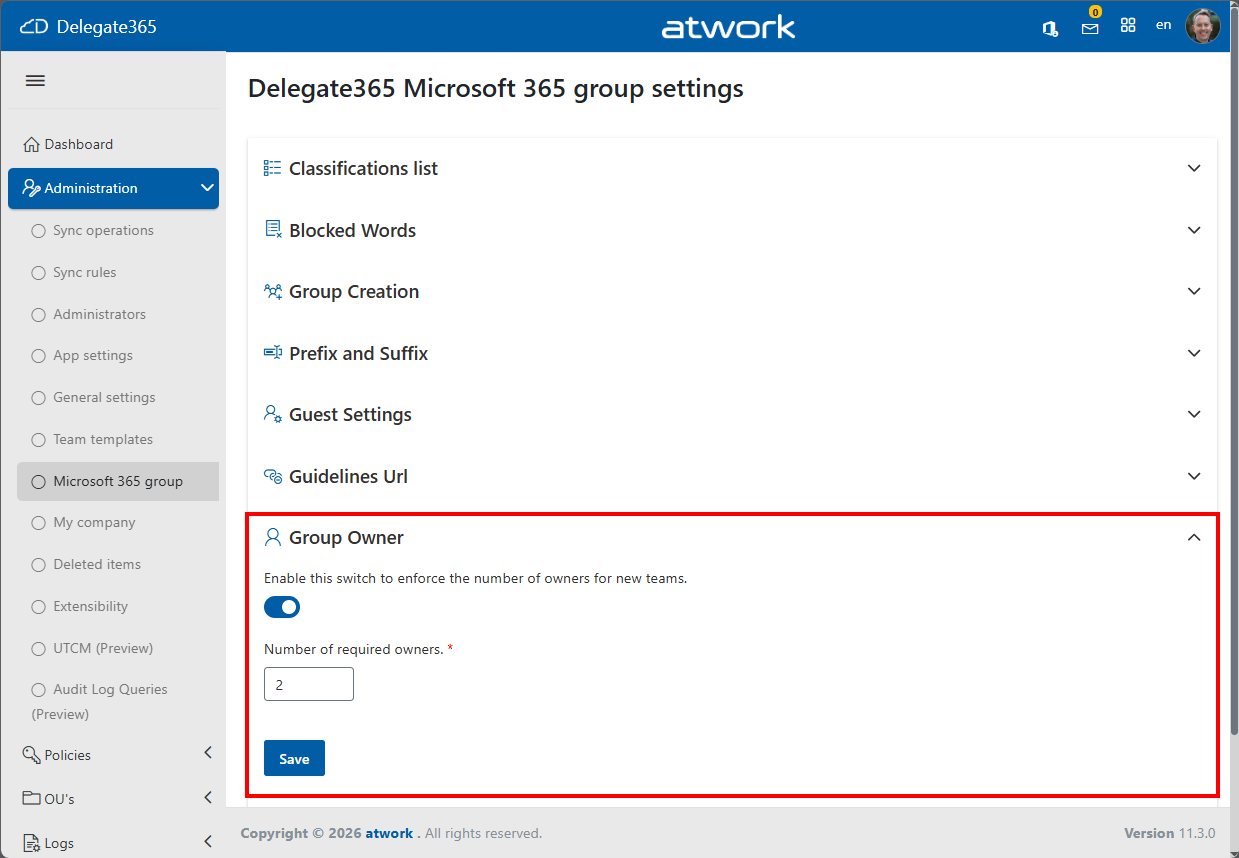Expand the Group Creation chevron
The width and height of the screenshot is (1239, 858).
[x=1194, y=291]
